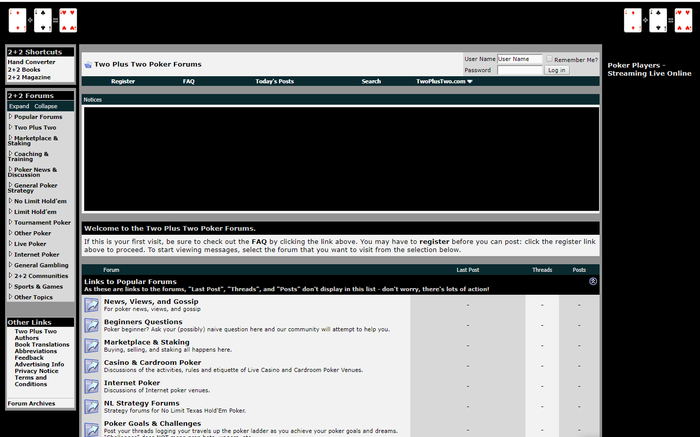Image resolution: width=700 pixels, height=437 pixels.
Task: Expand Two Plus Two sidebar category
Action: click(10, 127)
